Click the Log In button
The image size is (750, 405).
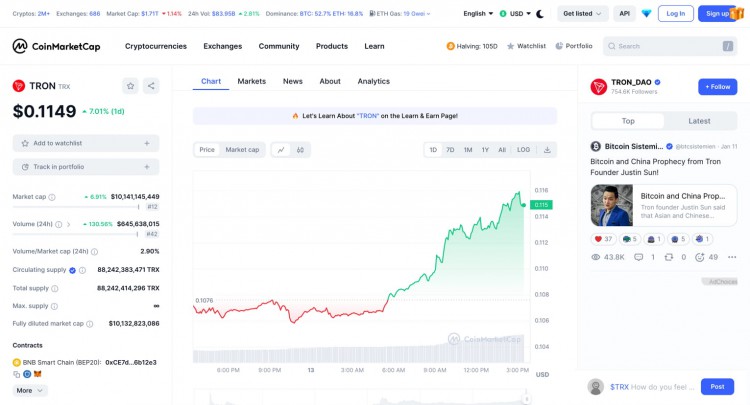676,14
